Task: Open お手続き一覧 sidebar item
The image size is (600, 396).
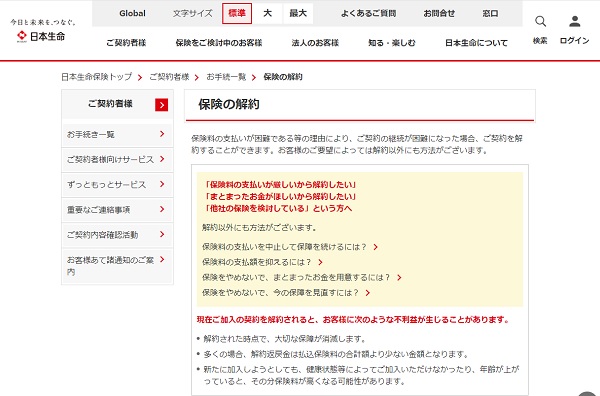Action: click(117, 134)
